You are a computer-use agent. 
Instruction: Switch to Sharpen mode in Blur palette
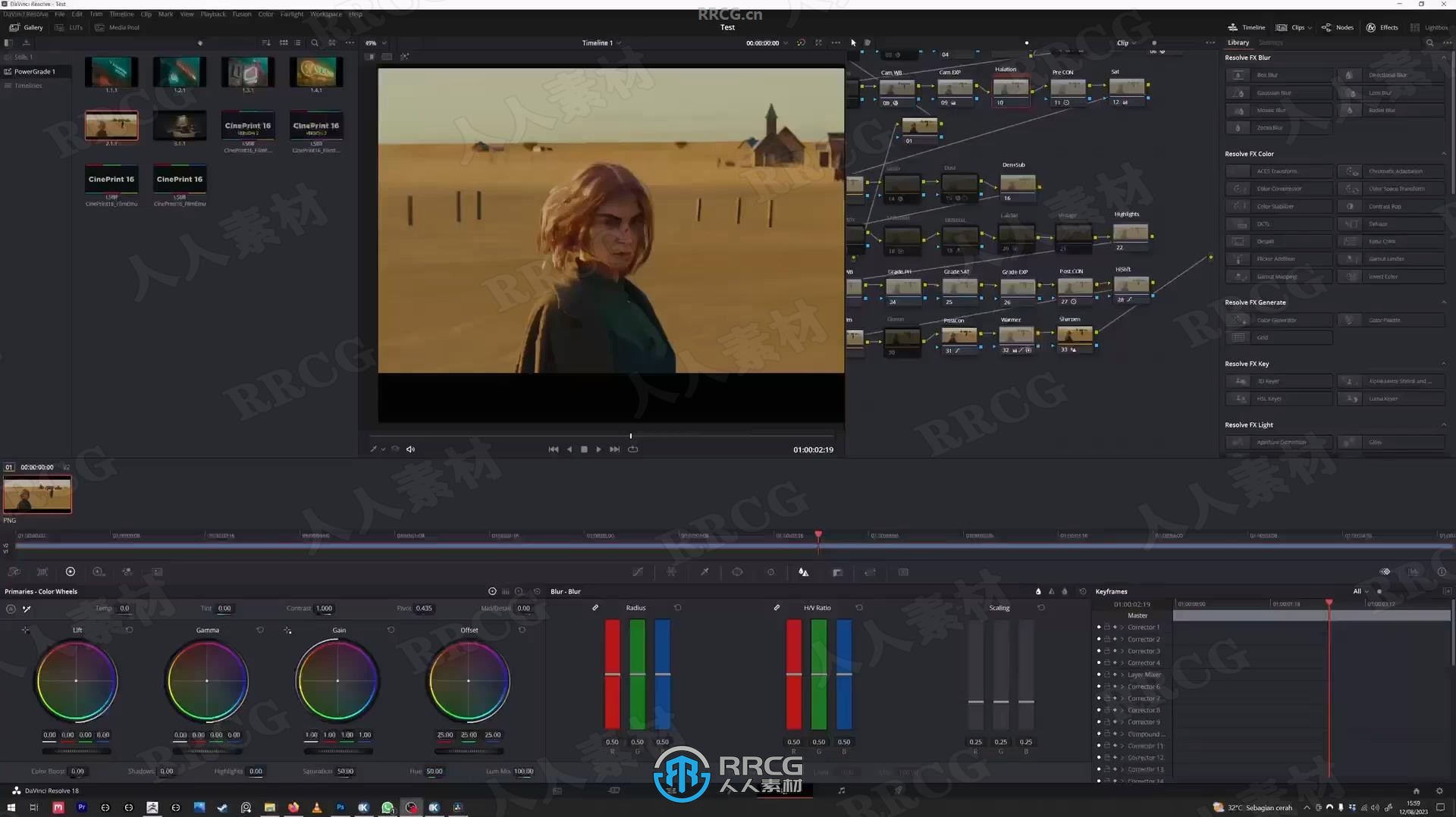click(1051, 592)
